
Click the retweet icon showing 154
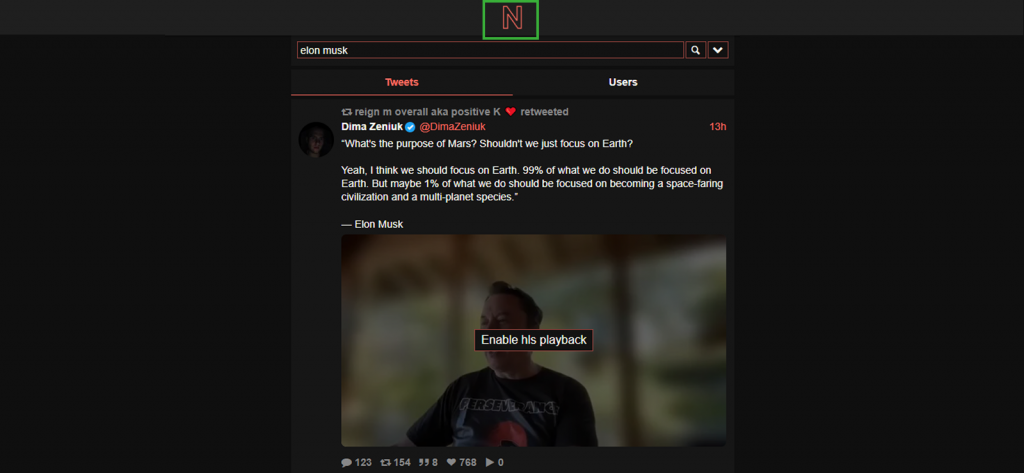pyautogui.click(x=385, y=463)
